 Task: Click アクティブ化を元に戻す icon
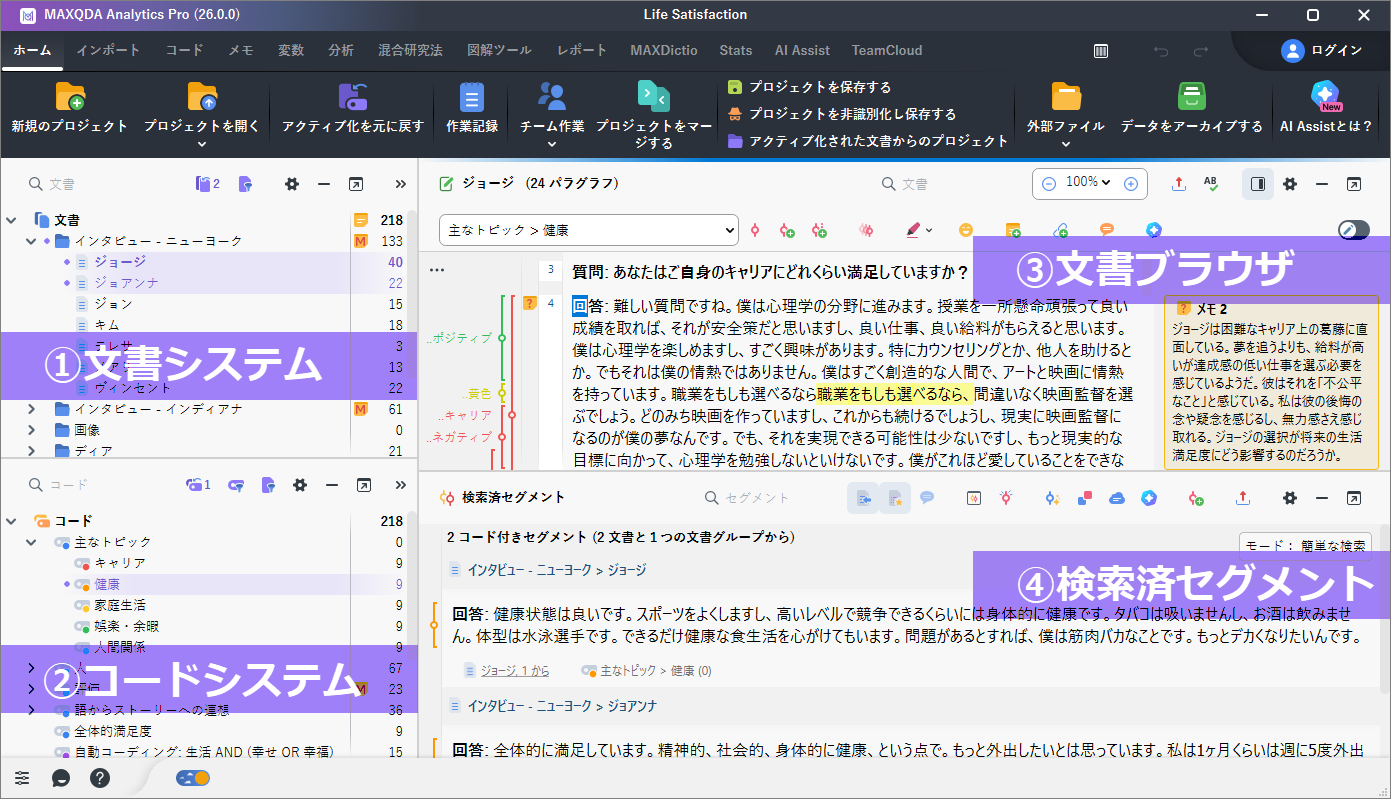tap(353, 96)
